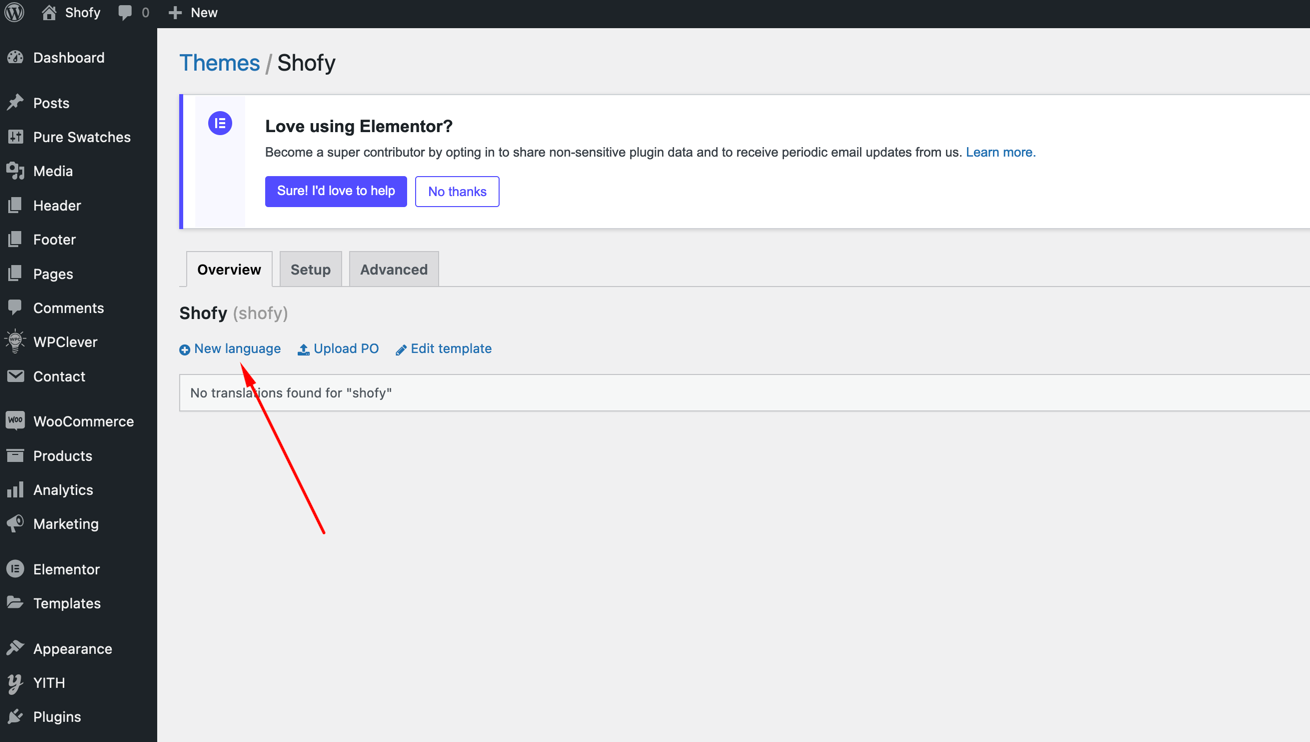1310x742 pixels.
Task: Click the Dashboard gauge icon in sidebar
Action: click(x=15, y=58)
